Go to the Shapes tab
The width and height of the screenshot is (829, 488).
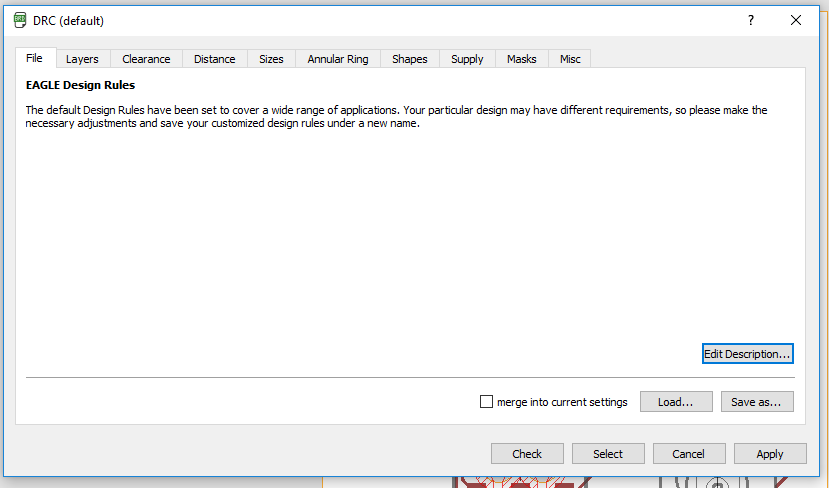(410, 59)
